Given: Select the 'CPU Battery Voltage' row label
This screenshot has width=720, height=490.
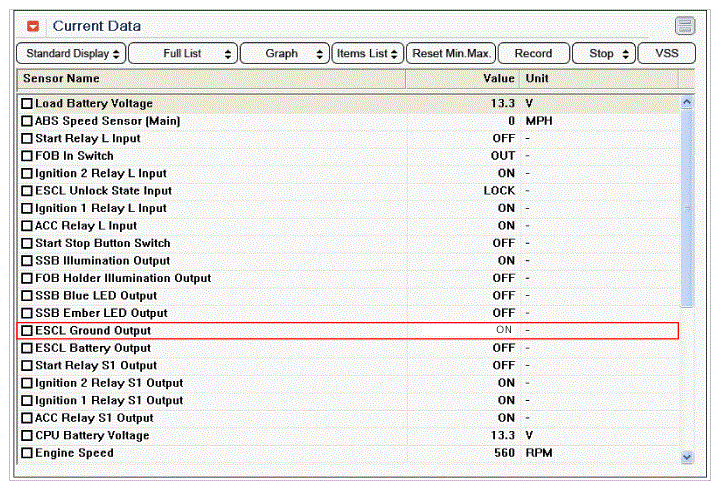Looking at the screenshot, I should (92, 435).
